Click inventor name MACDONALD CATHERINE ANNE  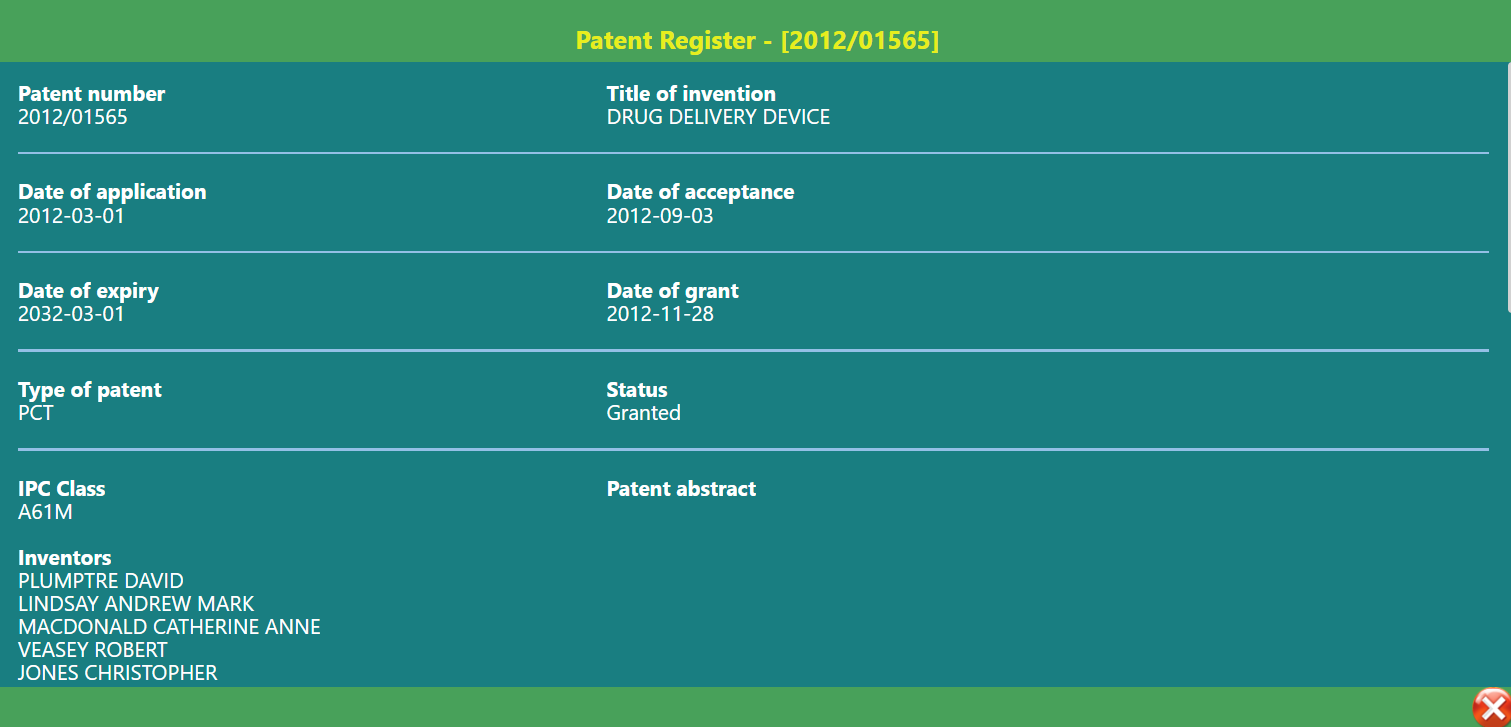click(169, 626)
